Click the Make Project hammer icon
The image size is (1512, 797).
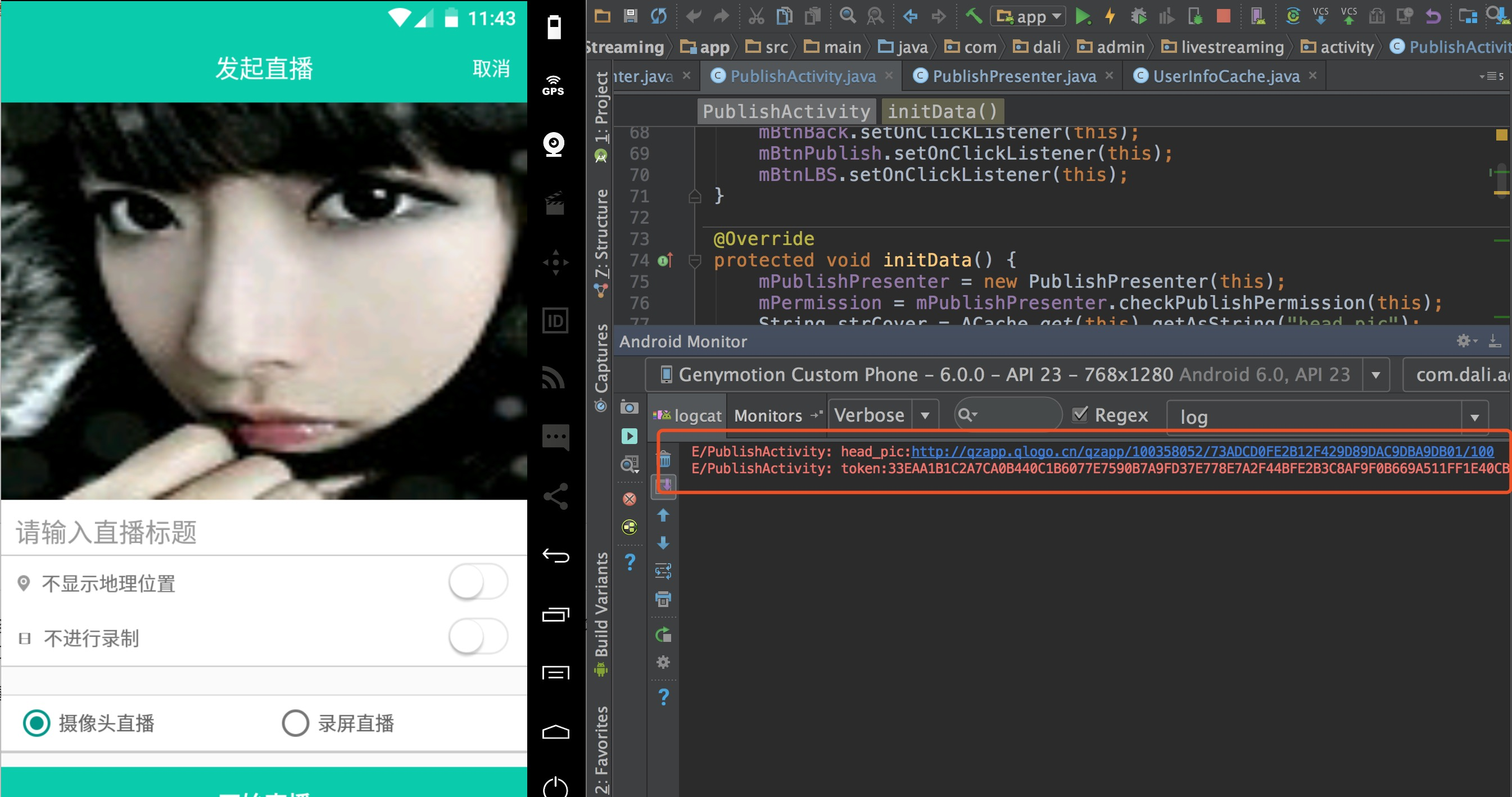[974, 16]
